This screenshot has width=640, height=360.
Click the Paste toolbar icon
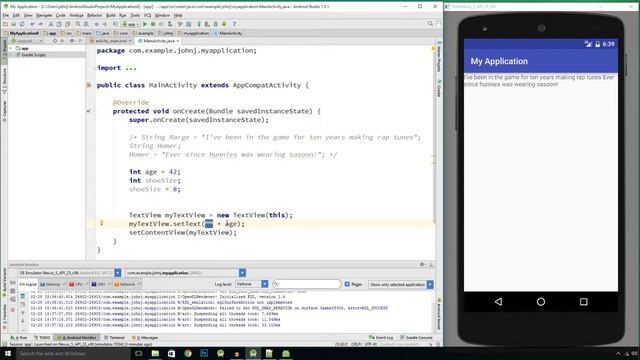tap(67, 24)
